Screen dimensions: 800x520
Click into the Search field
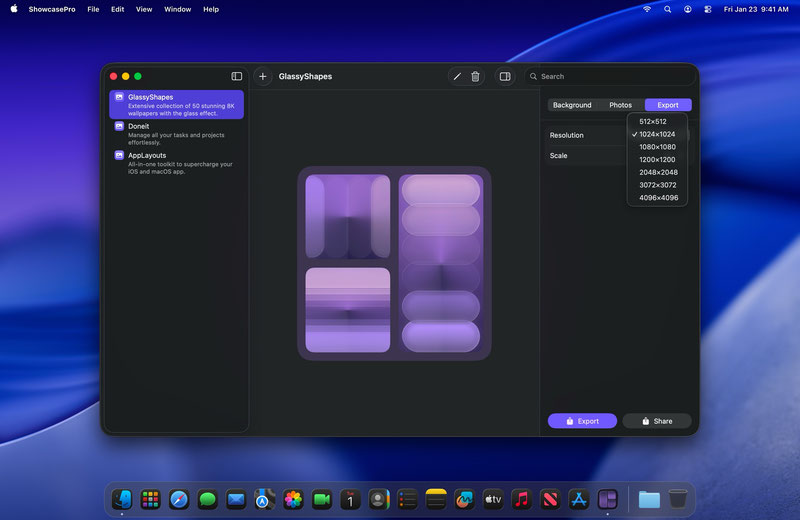point(610,76)
